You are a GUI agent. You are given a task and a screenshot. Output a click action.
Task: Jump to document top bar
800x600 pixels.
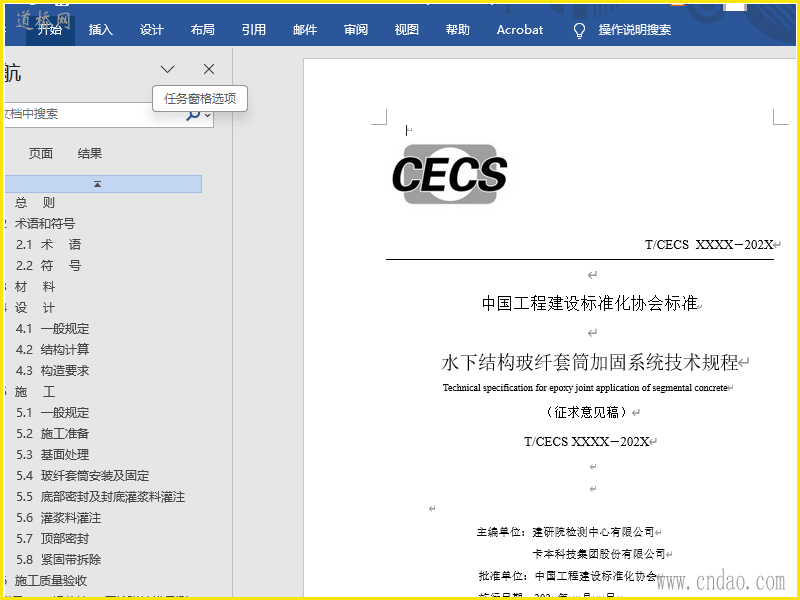pyautogui.click(x=103, y=184)
